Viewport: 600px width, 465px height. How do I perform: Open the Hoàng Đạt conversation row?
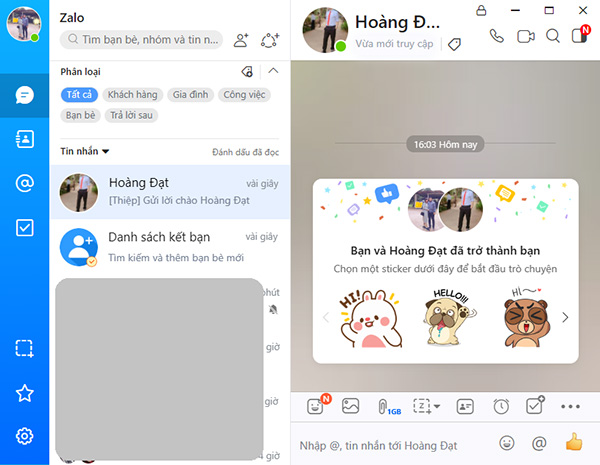[x=170, y=192]
